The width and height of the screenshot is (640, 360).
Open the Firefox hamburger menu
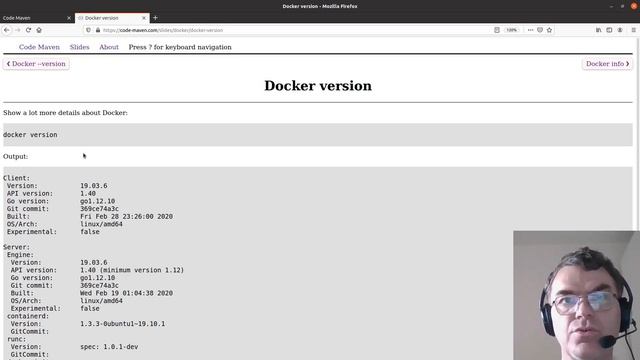point(633,30)
